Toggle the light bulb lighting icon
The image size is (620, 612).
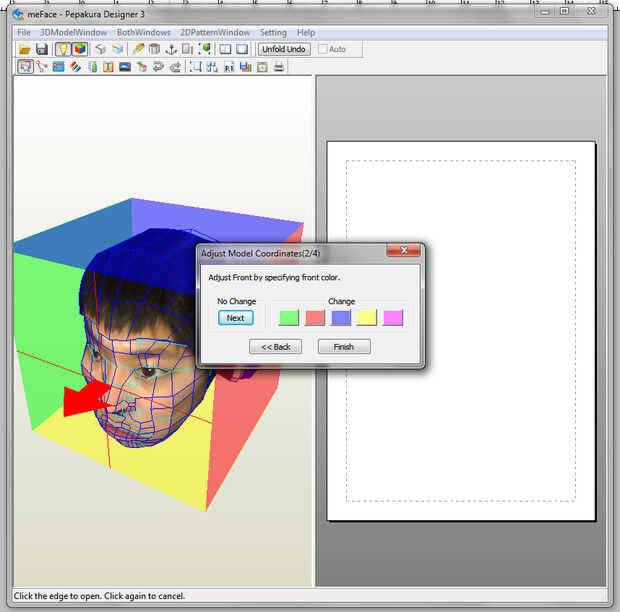click(x=62, y=49)
